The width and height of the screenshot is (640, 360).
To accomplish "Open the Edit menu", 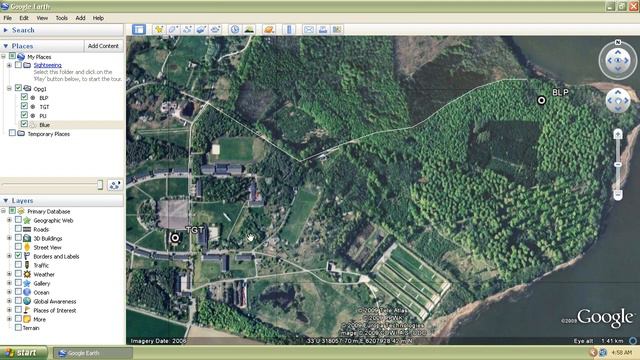I will (x=24, y=18).
